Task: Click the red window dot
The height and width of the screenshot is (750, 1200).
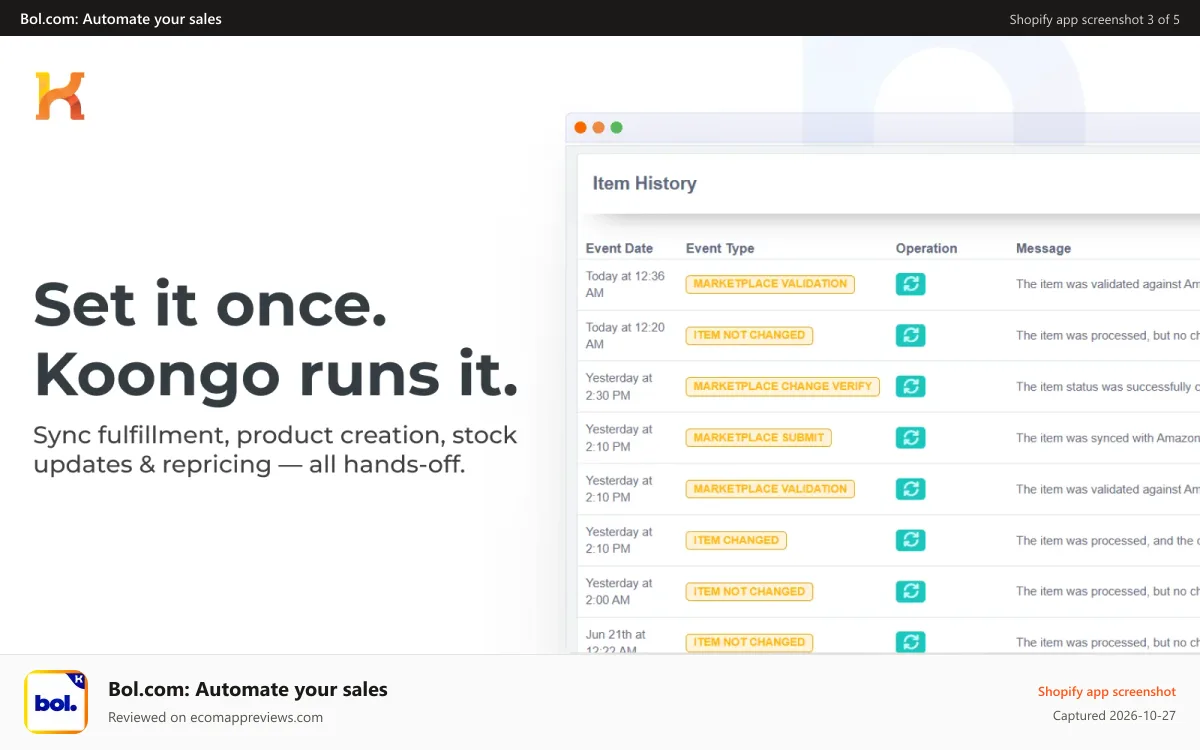Action: point(580,127)
